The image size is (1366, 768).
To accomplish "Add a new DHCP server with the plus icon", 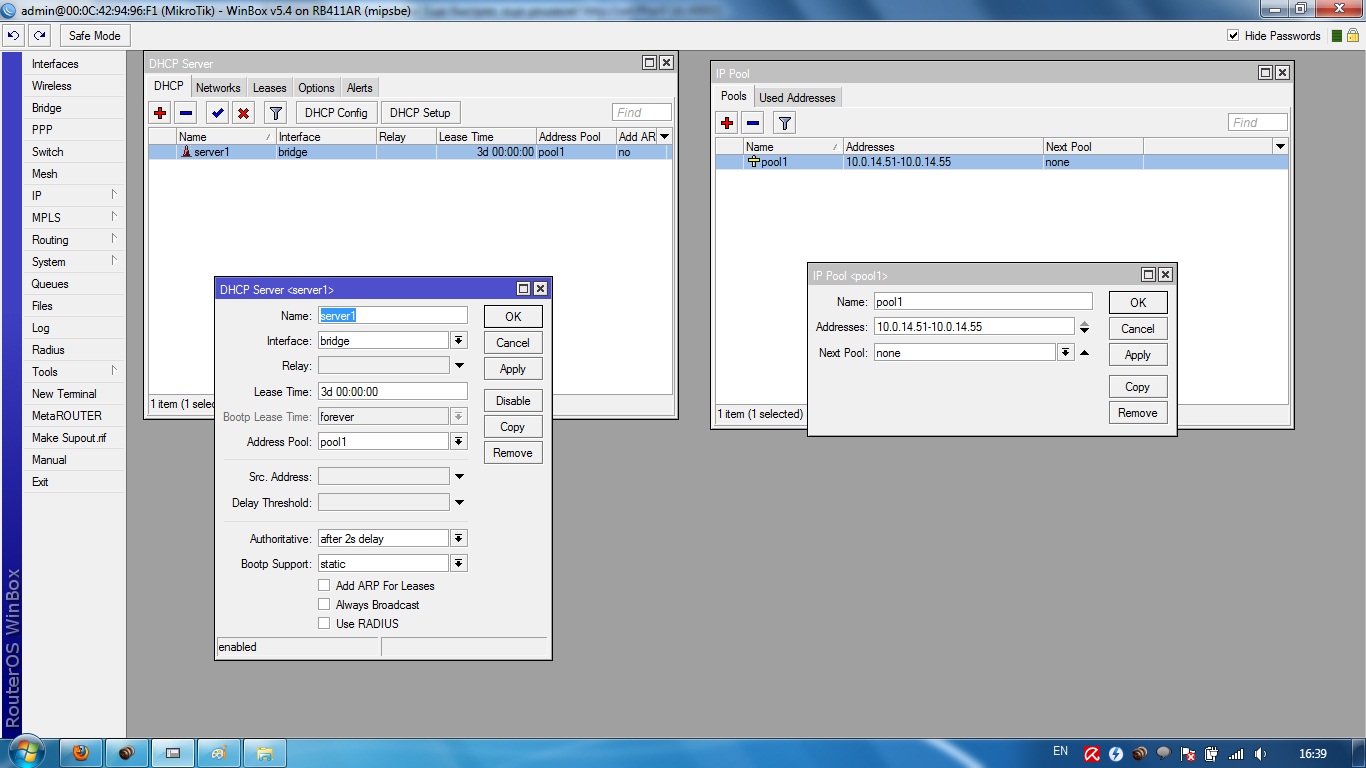I will [160, 113].
